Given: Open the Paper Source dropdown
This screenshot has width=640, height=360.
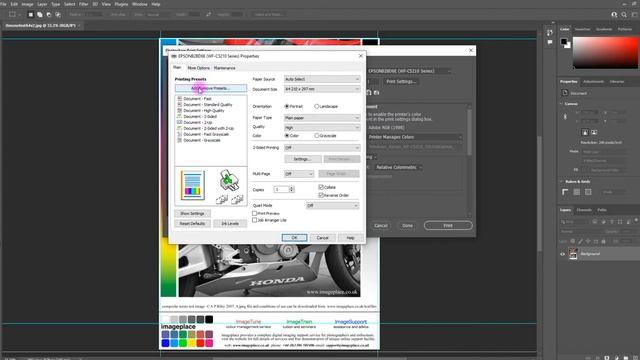Looking at the screenshot, I should click(322, 79).
